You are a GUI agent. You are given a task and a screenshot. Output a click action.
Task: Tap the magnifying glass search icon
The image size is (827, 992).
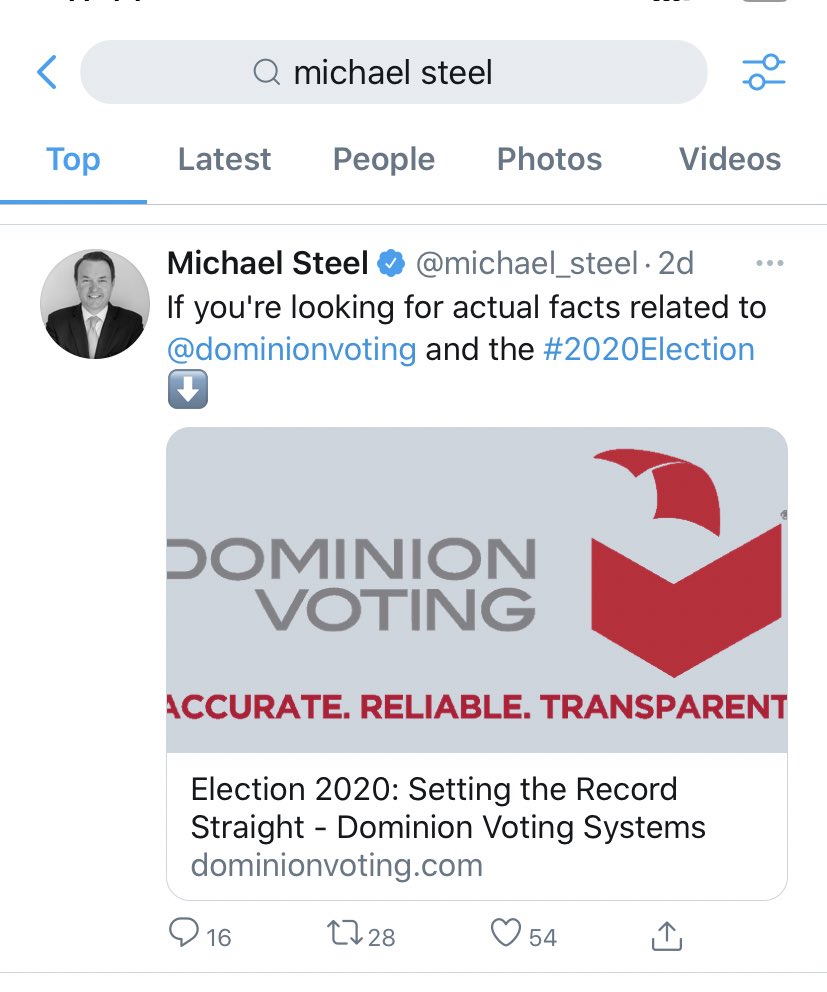pyautogui.click(x=266, y=72)
